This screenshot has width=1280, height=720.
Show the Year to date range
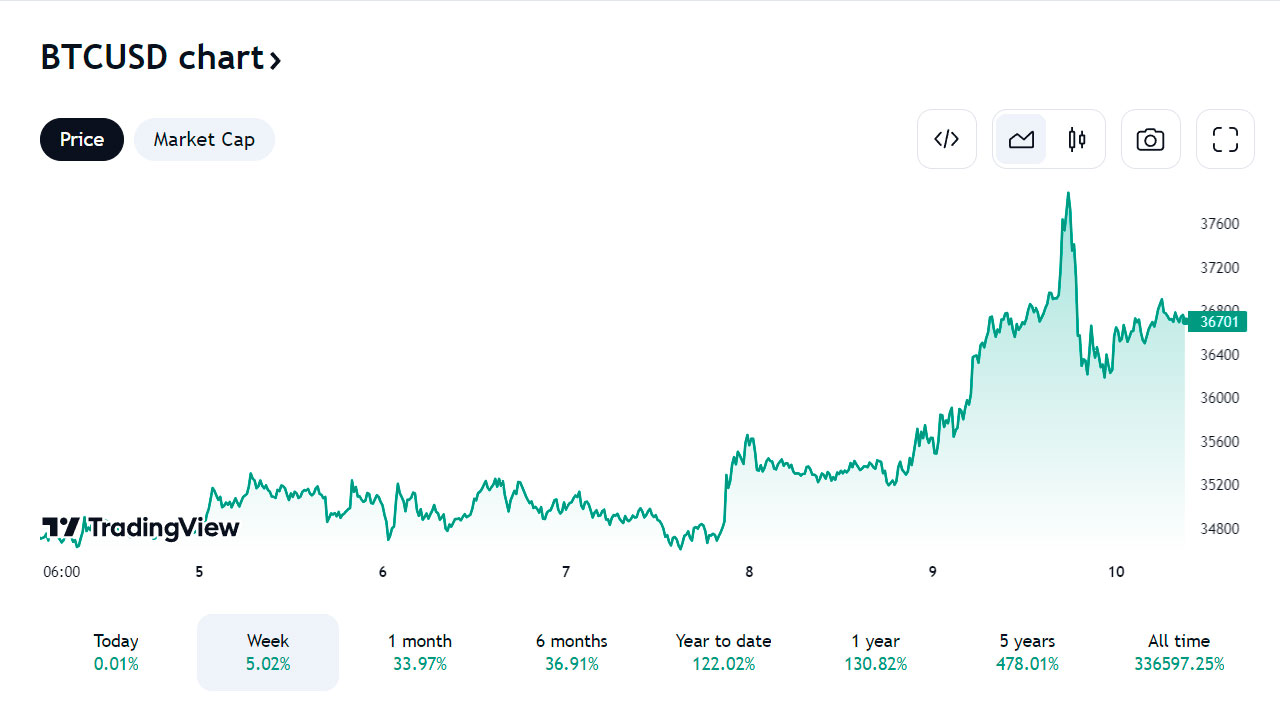[x=724, y=652]
